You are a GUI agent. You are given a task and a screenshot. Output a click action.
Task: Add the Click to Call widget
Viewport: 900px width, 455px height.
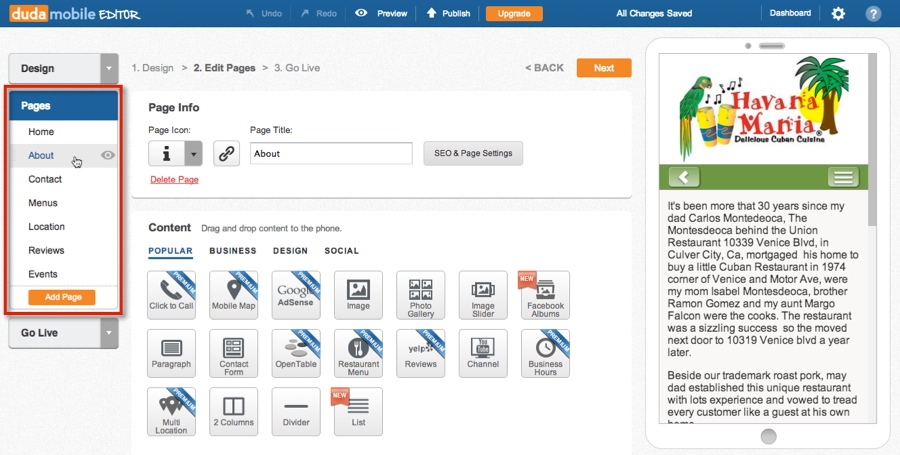coord(171,295)
